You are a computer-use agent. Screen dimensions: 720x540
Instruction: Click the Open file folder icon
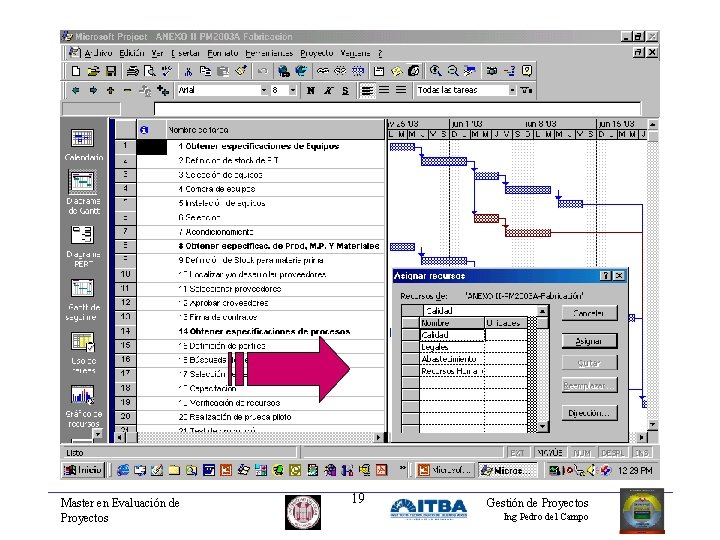[93, 71]
